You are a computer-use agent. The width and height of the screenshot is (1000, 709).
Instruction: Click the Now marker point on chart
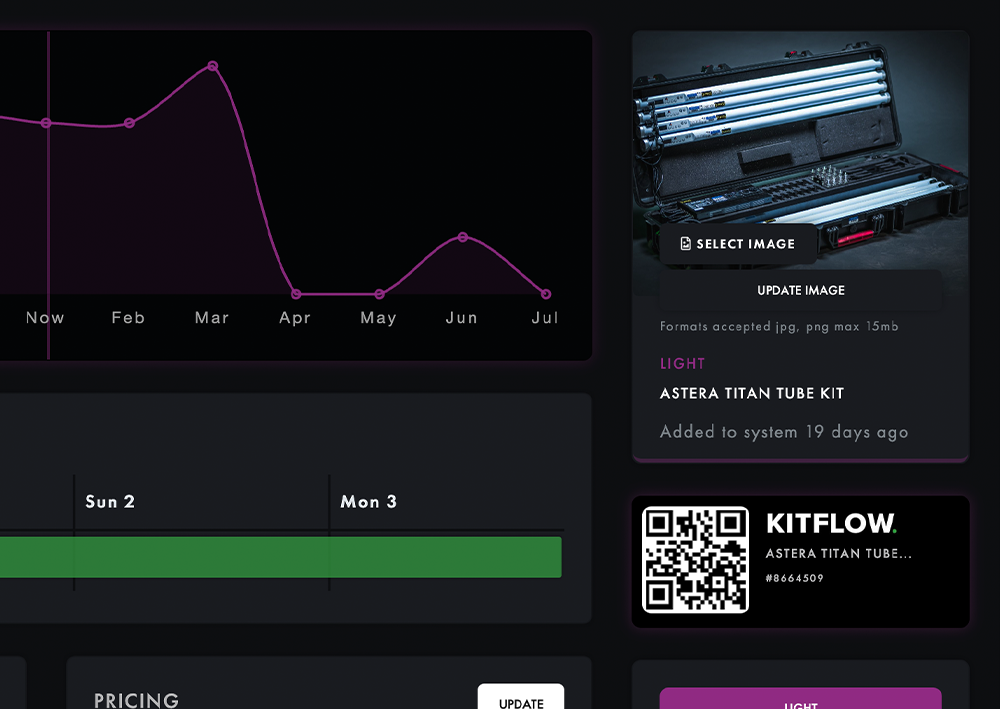pos(46,123)
